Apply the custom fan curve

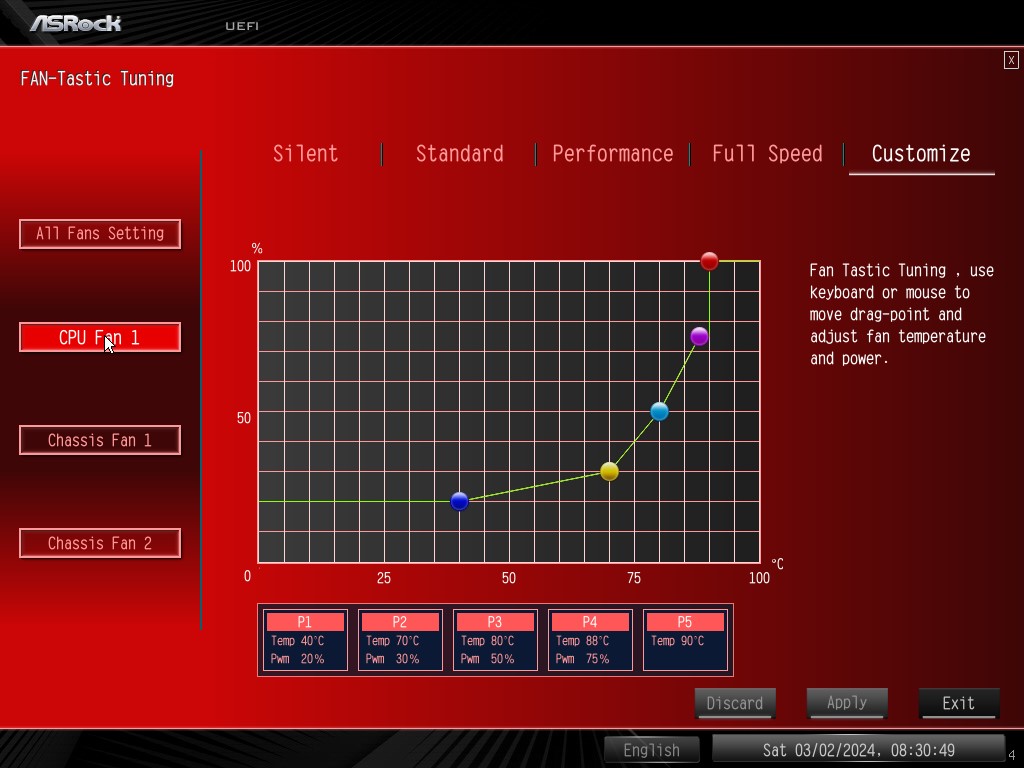tap(846, 703)
